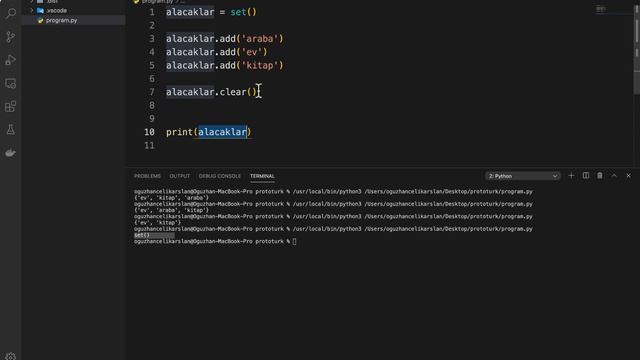Open the Search view in activity bar
Viewport: 640px width, 360px height.
tap(11, 13)
